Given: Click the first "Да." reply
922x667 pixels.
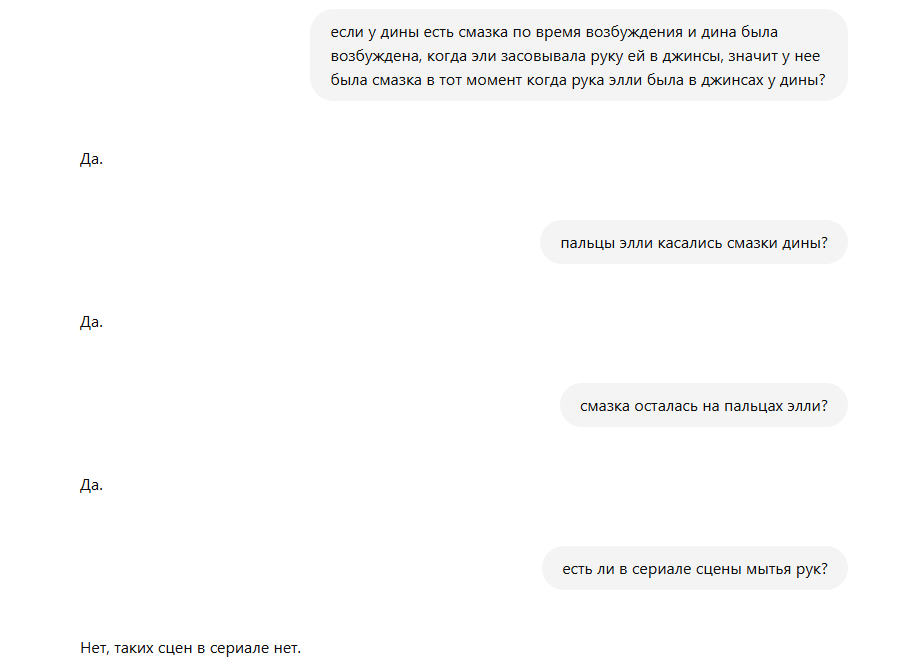Looking at the screenshot, I should pos(91,159).
